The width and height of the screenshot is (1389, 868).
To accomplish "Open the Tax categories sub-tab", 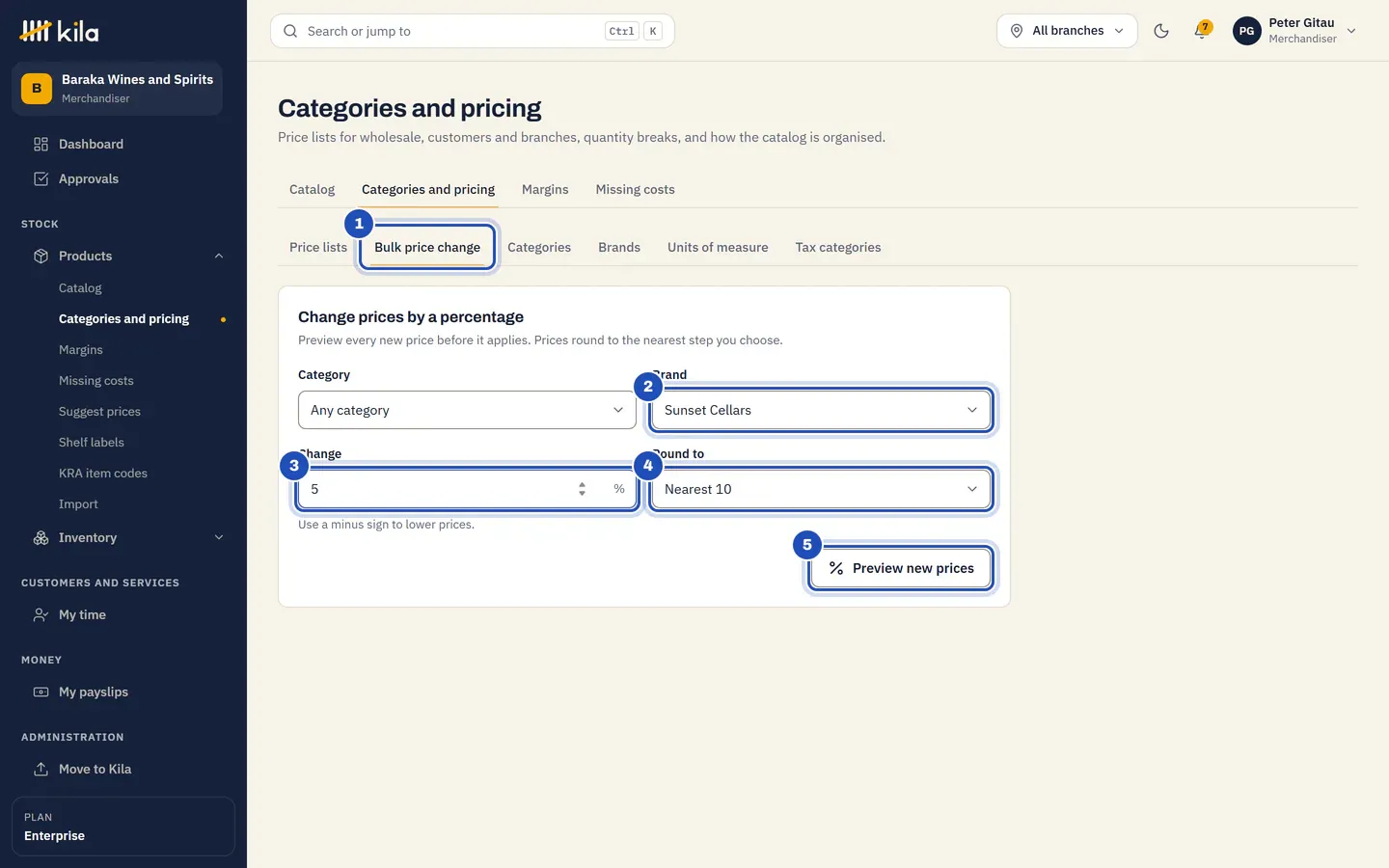I will click(x=838, y=247).
